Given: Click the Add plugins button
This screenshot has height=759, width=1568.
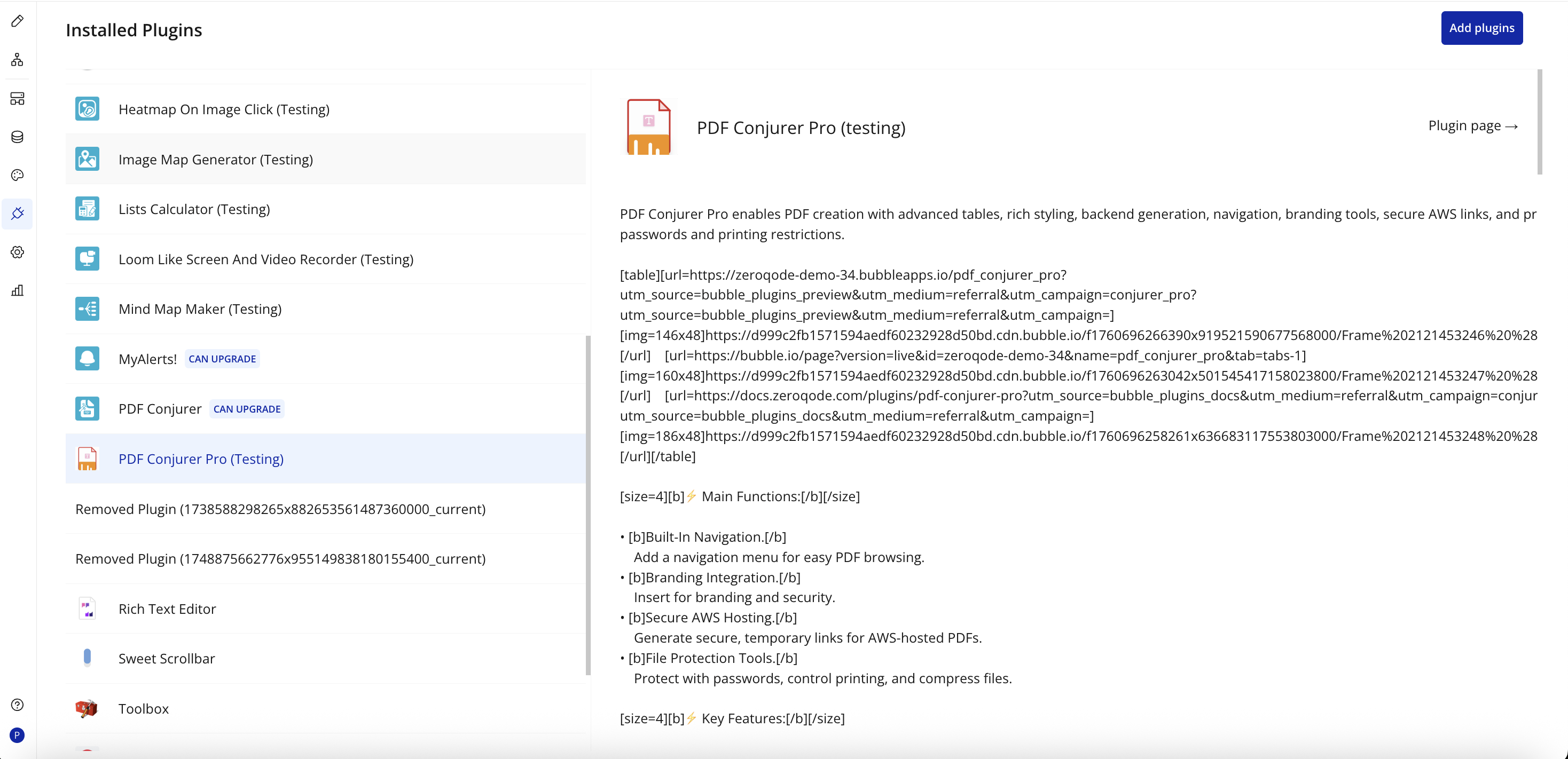Looking at the screenshot, I should coord(1481,28).
